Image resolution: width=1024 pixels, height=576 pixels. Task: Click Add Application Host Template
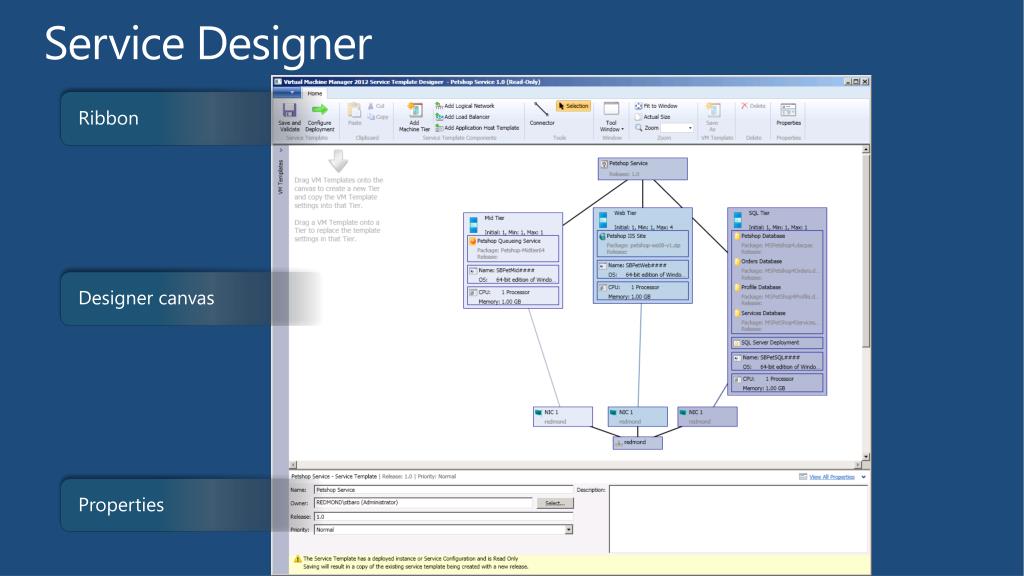(x=477, y=128)
